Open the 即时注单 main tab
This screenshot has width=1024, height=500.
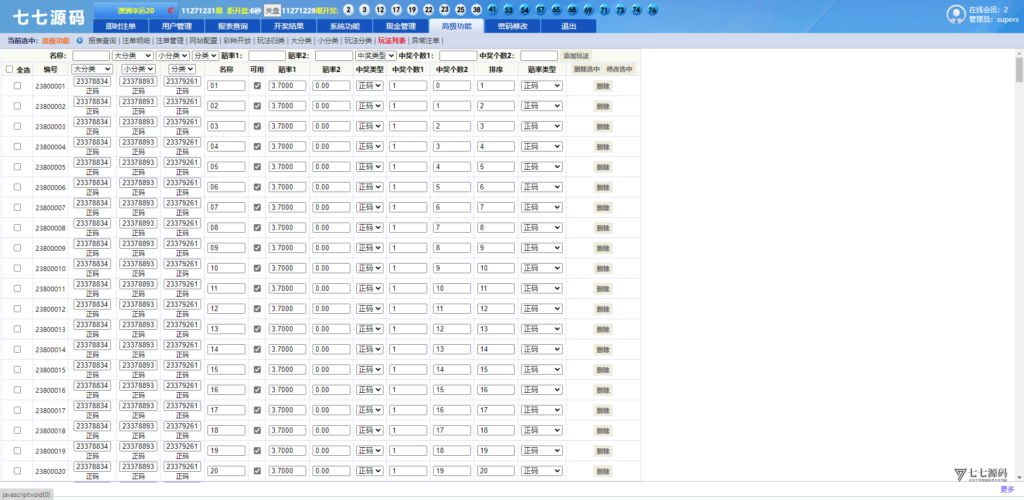coord(121,26)
